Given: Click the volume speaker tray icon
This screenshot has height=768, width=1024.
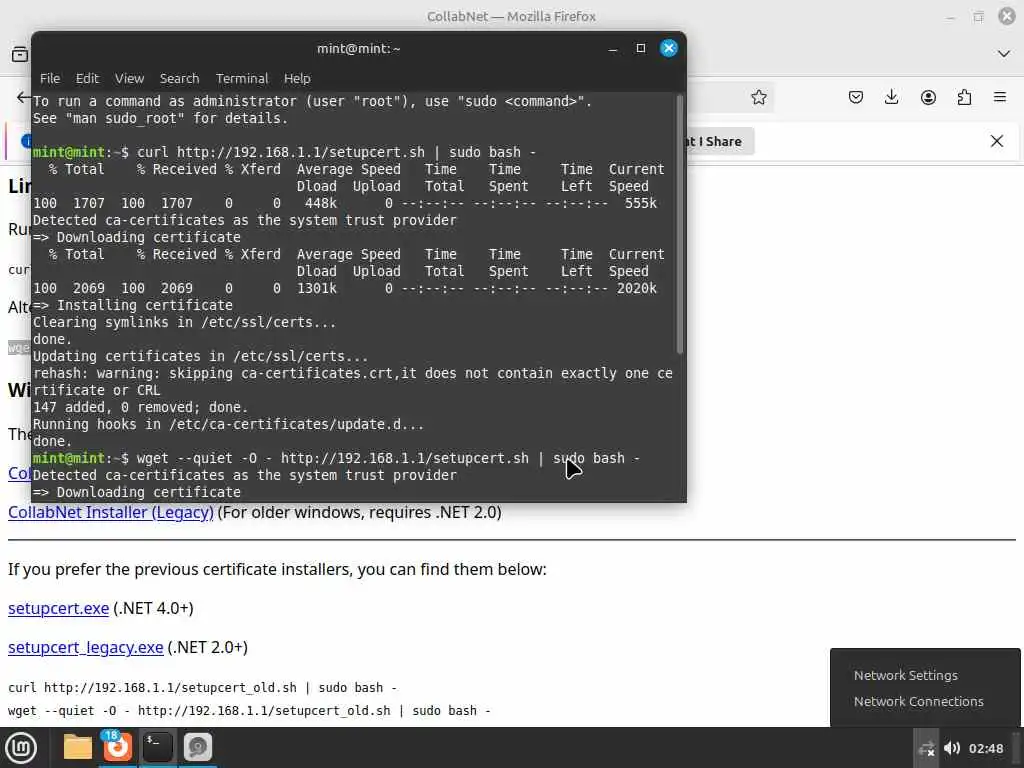Looking at the screenshot, I should (x=952, y=748).
